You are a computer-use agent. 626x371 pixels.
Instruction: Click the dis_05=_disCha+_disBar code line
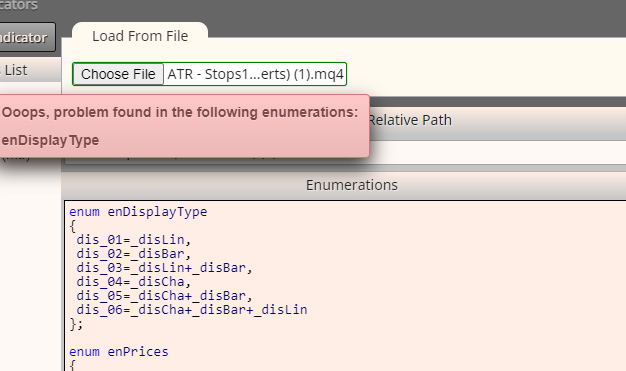[x=164, y=296]
